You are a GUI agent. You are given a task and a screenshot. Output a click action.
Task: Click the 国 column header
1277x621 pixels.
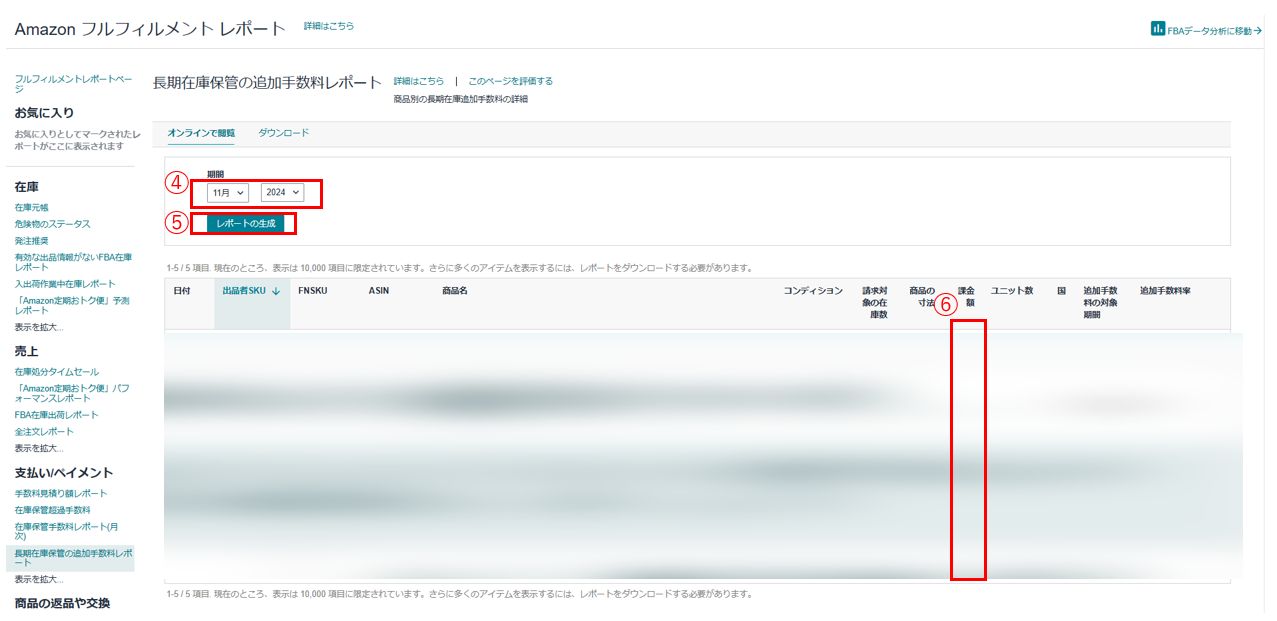point(1061,291)
